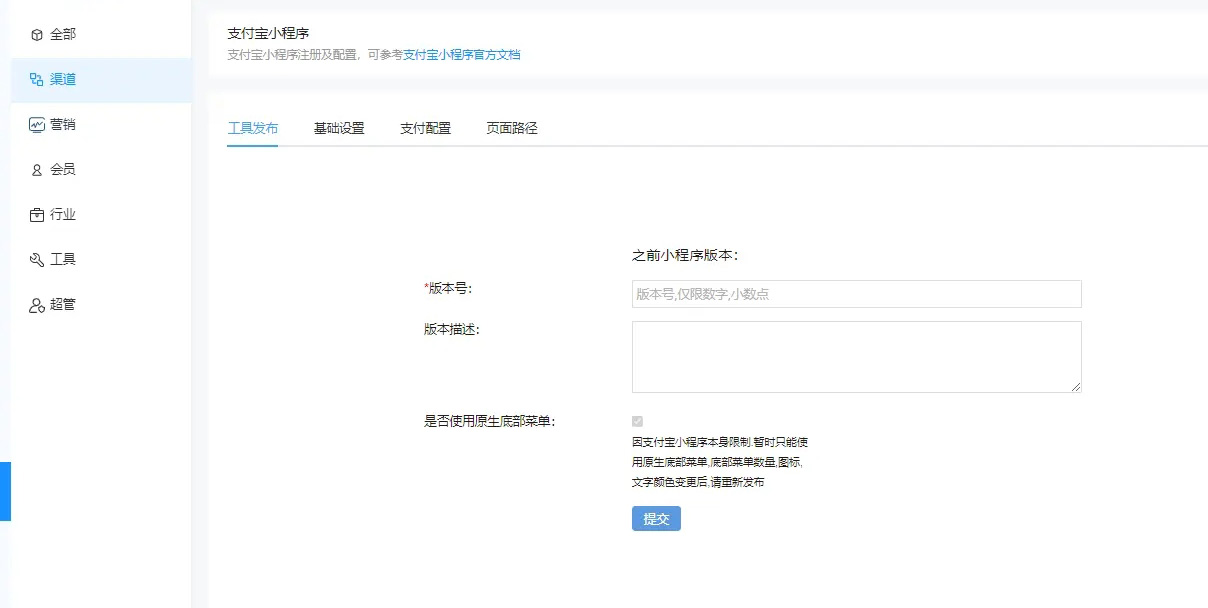Click the chart icon beside 营销
1208x608 pixels.
click(37, 125)
